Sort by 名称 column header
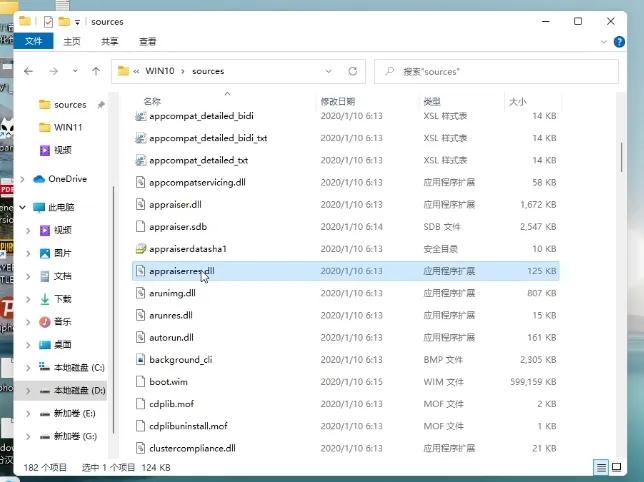The width and height of the screenshot is (644, 482). pos(152,101)
